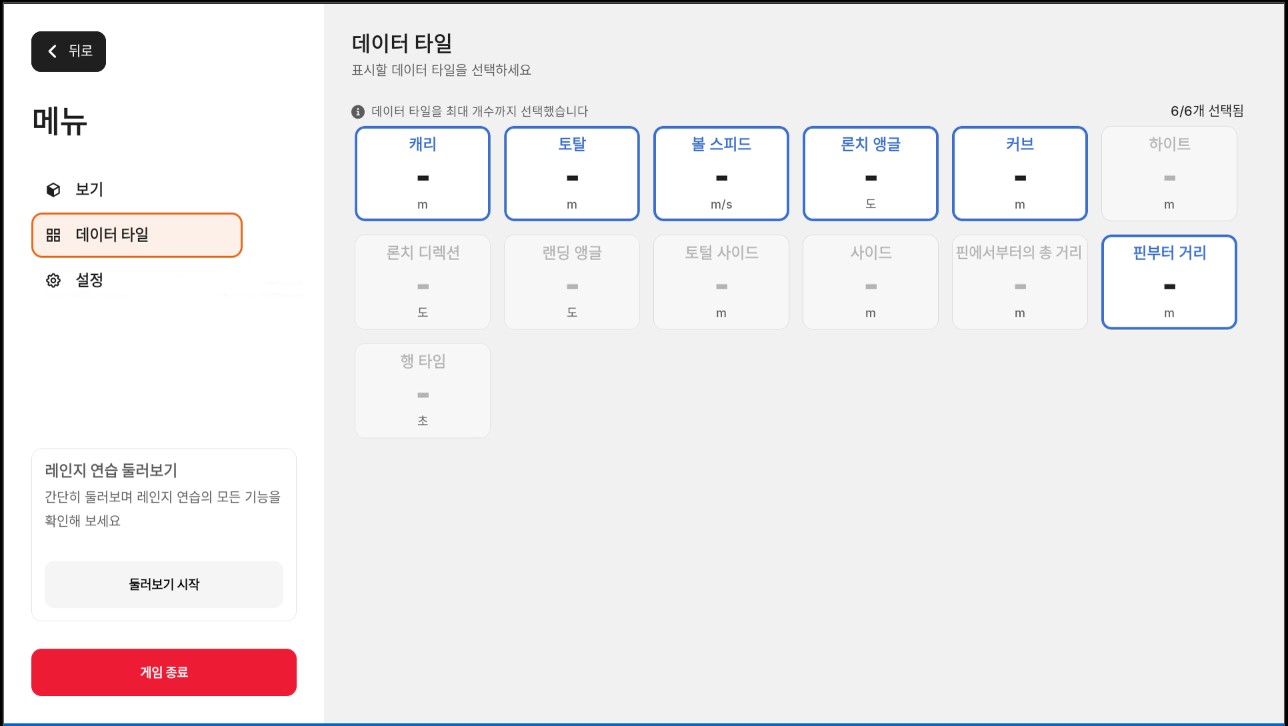Deselect the 캐리 data tile
This screenshot has width=1288, height=726.
point(422,174)
